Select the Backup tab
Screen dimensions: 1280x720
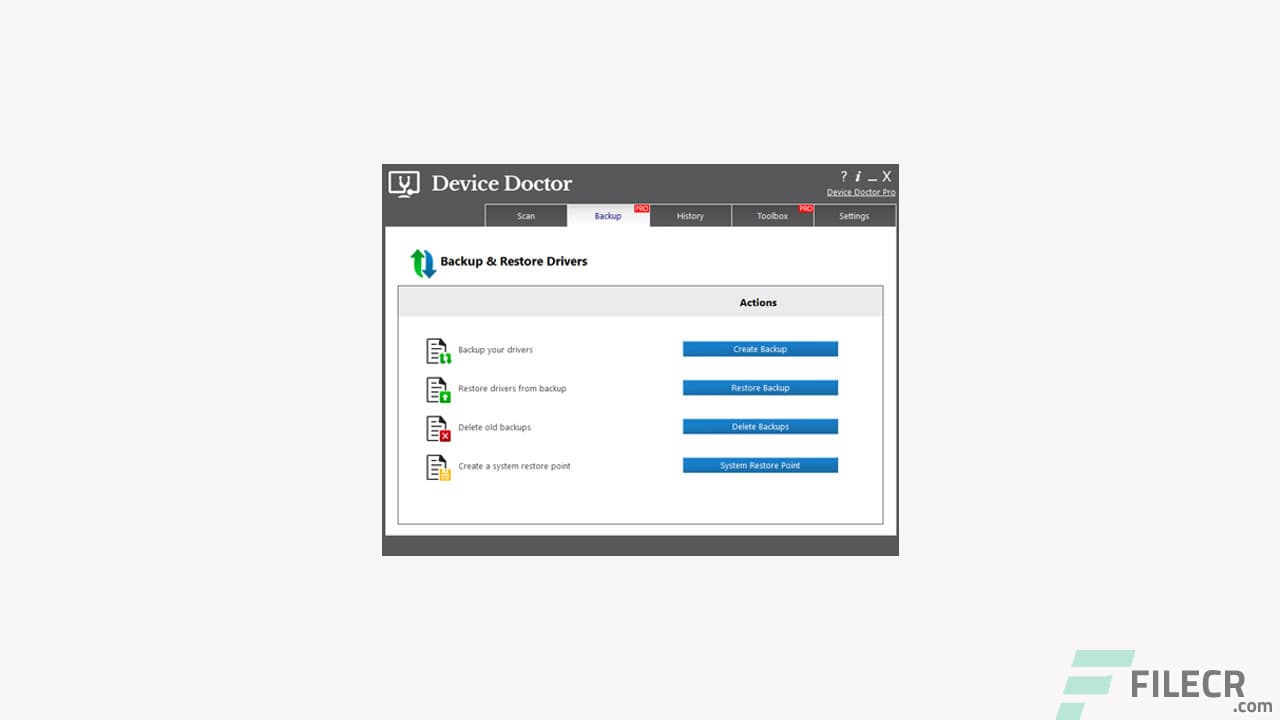tap(608, 216)
